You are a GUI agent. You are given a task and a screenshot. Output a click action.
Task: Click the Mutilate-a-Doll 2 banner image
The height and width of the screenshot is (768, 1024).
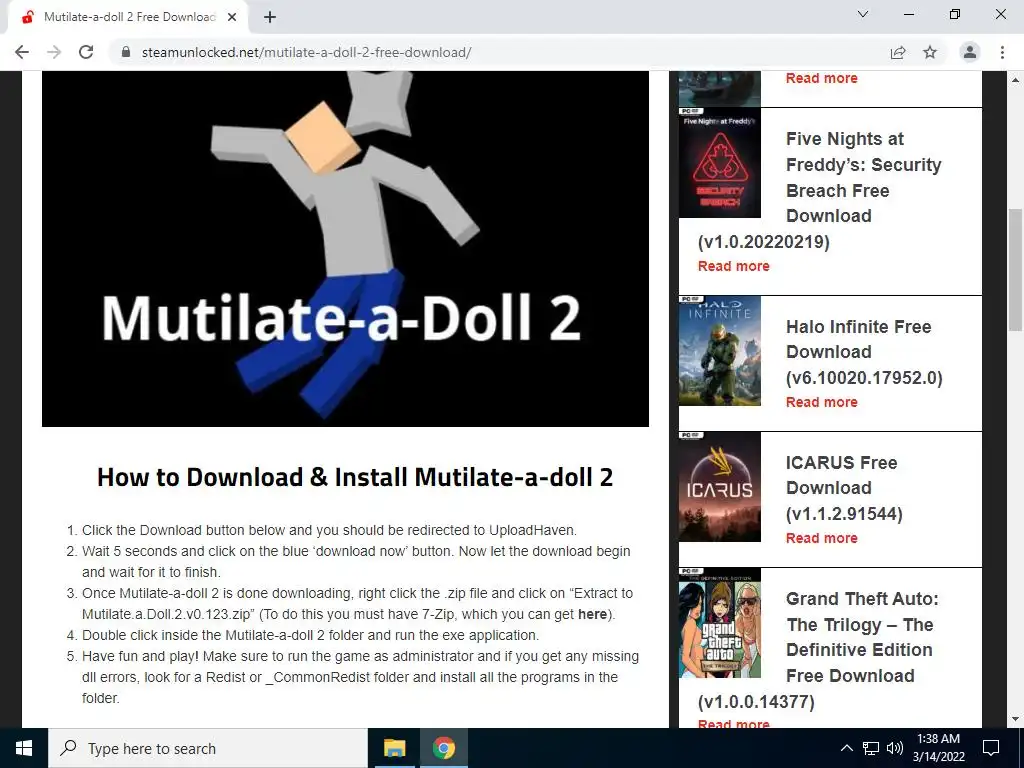point(345,249)
